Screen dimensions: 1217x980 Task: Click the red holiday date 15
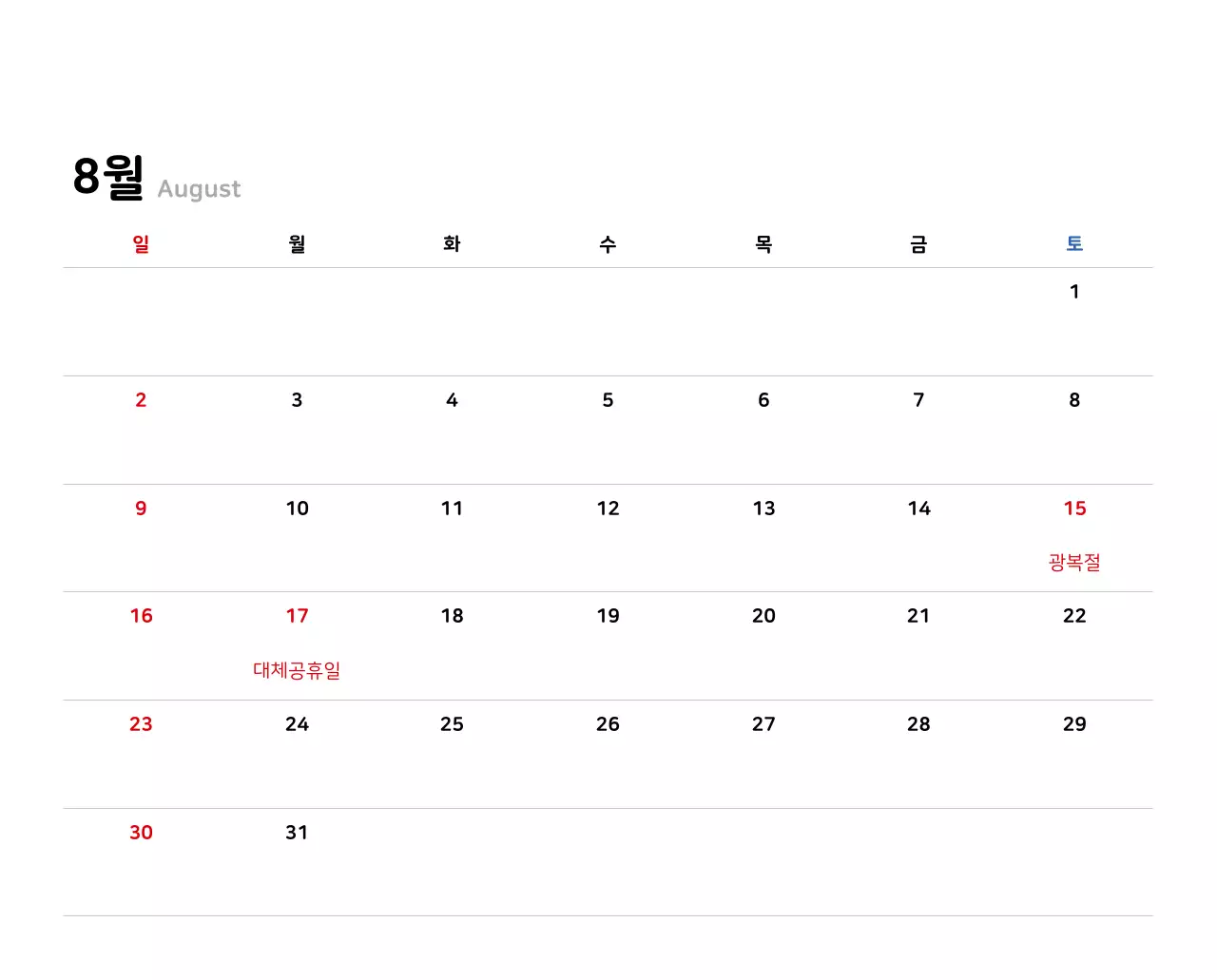pyautogui.click(x=1074, y=509)
